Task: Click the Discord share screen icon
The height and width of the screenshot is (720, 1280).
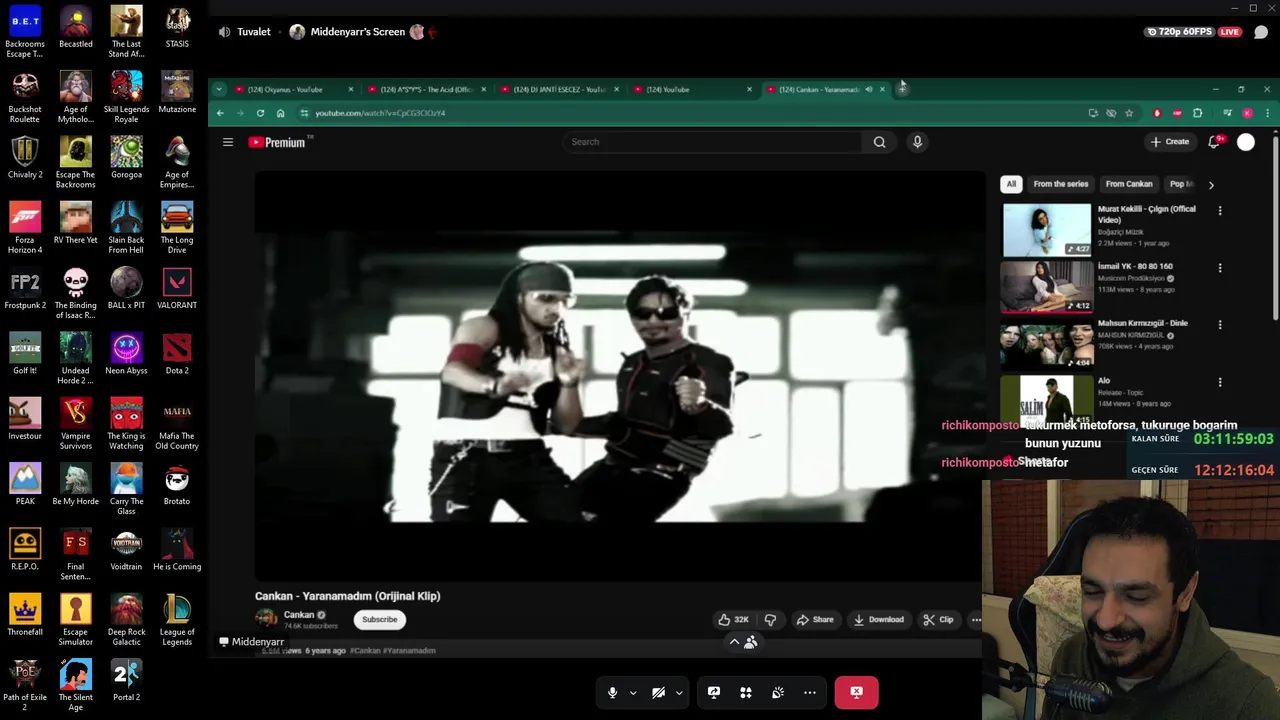Action: coord(714,692)
